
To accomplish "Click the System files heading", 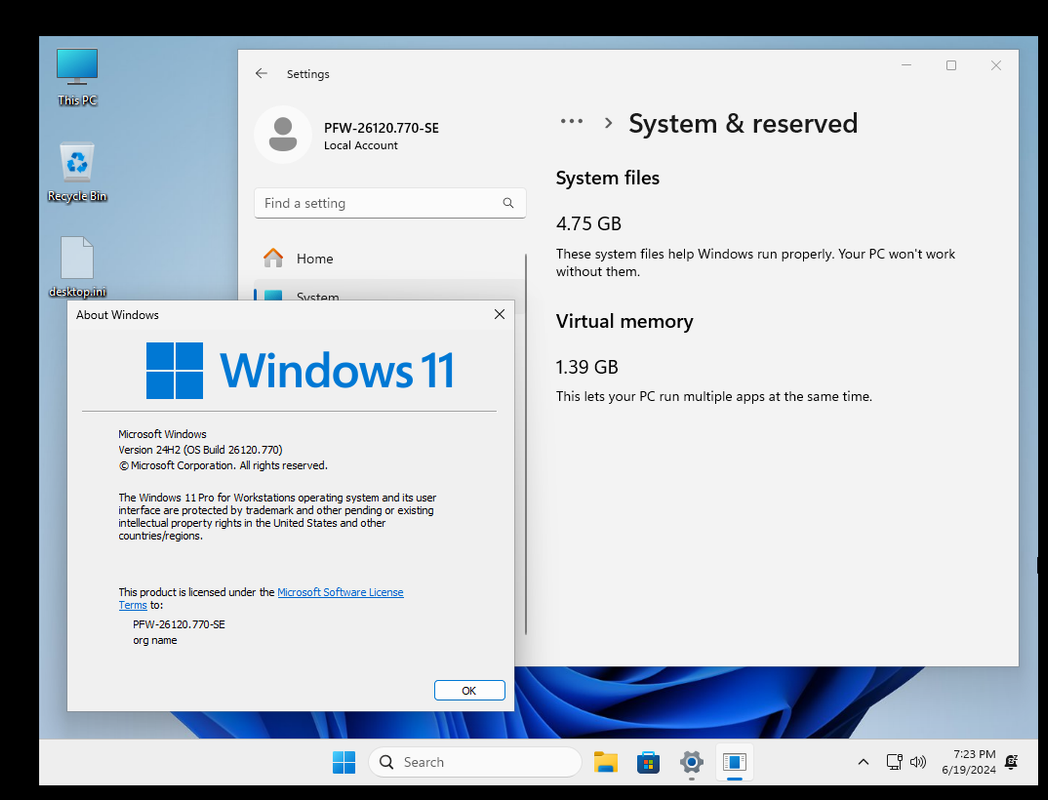I will (608, 178).
